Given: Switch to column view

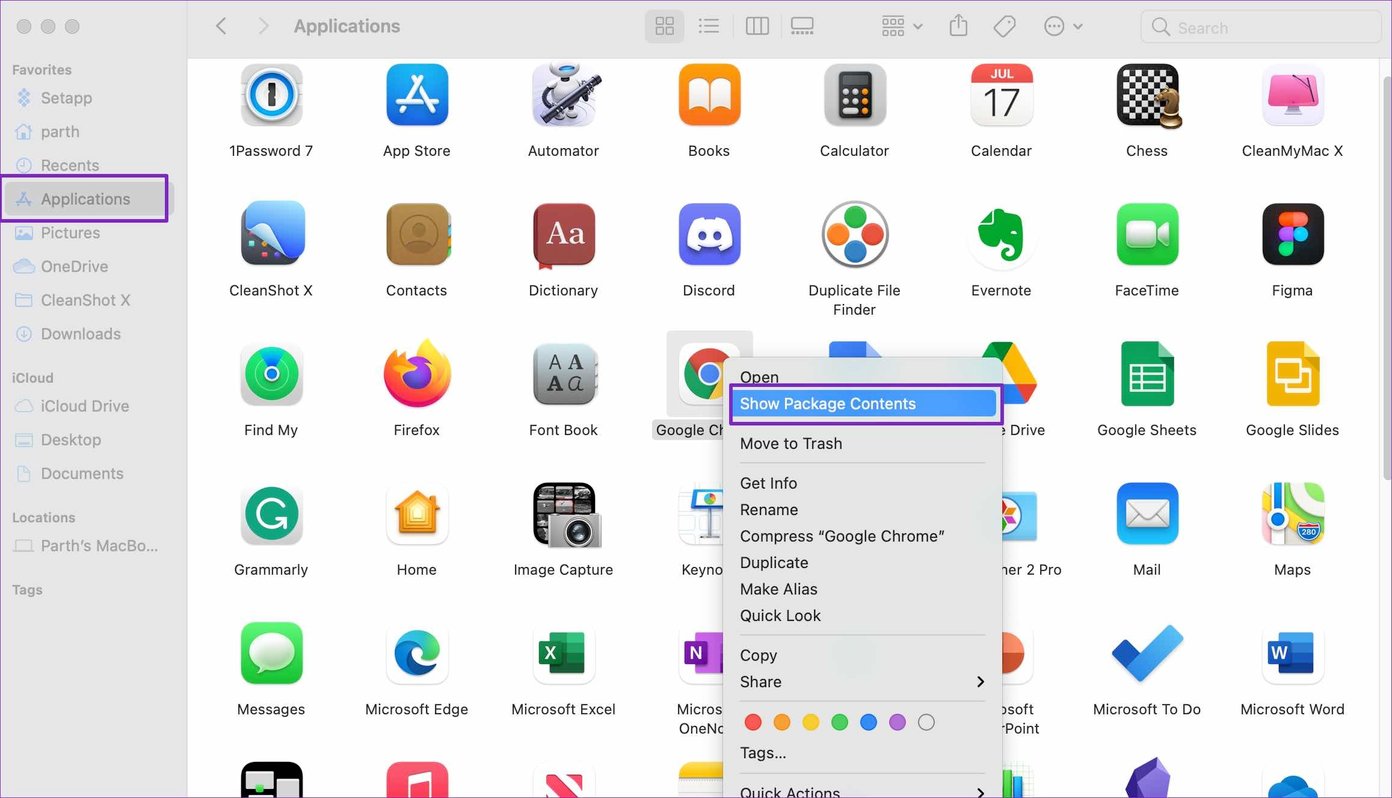Looking at the screenshot, I should (x=758, y=27).
